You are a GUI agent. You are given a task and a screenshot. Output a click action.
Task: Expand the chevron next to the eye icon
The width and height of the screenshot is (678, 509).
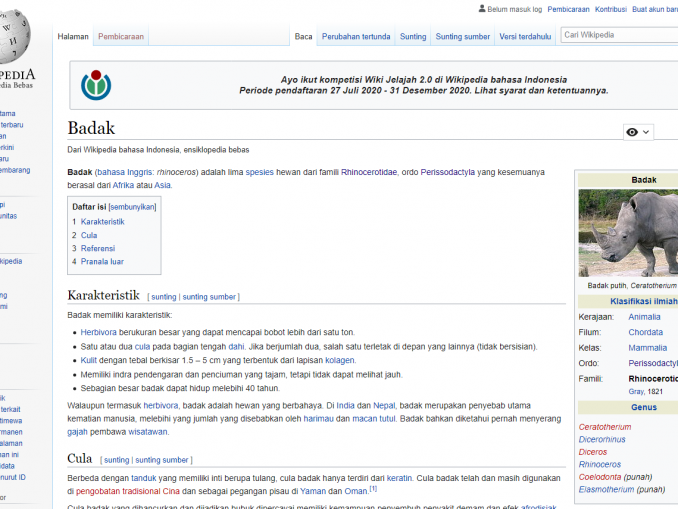646,132
